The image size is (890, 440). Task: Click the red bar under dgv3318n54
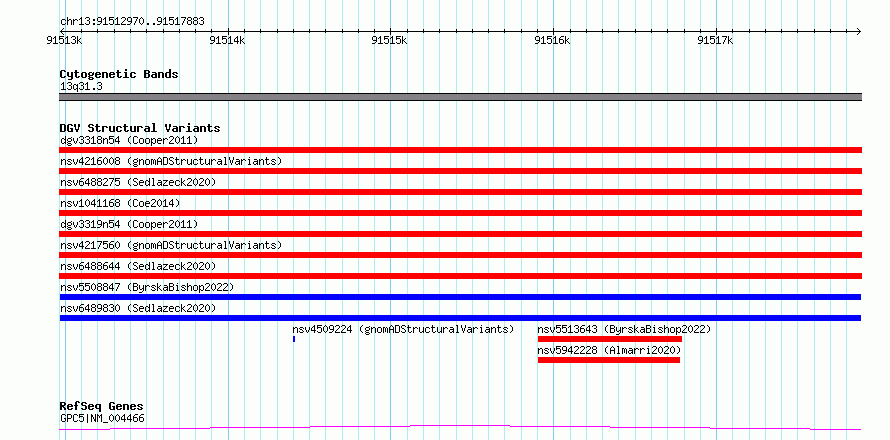click(461, 150)
